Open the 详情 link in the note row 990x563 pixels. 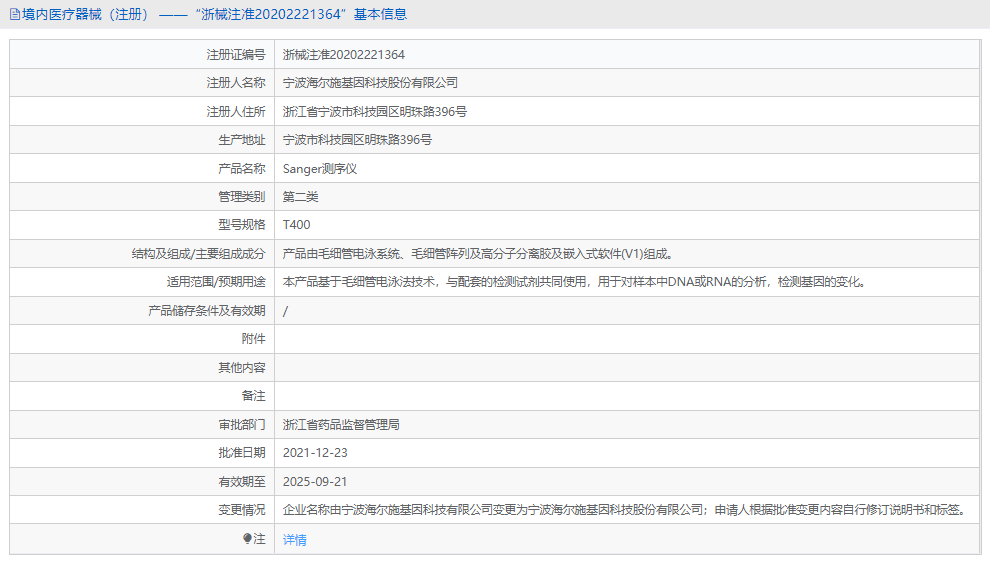294,540
